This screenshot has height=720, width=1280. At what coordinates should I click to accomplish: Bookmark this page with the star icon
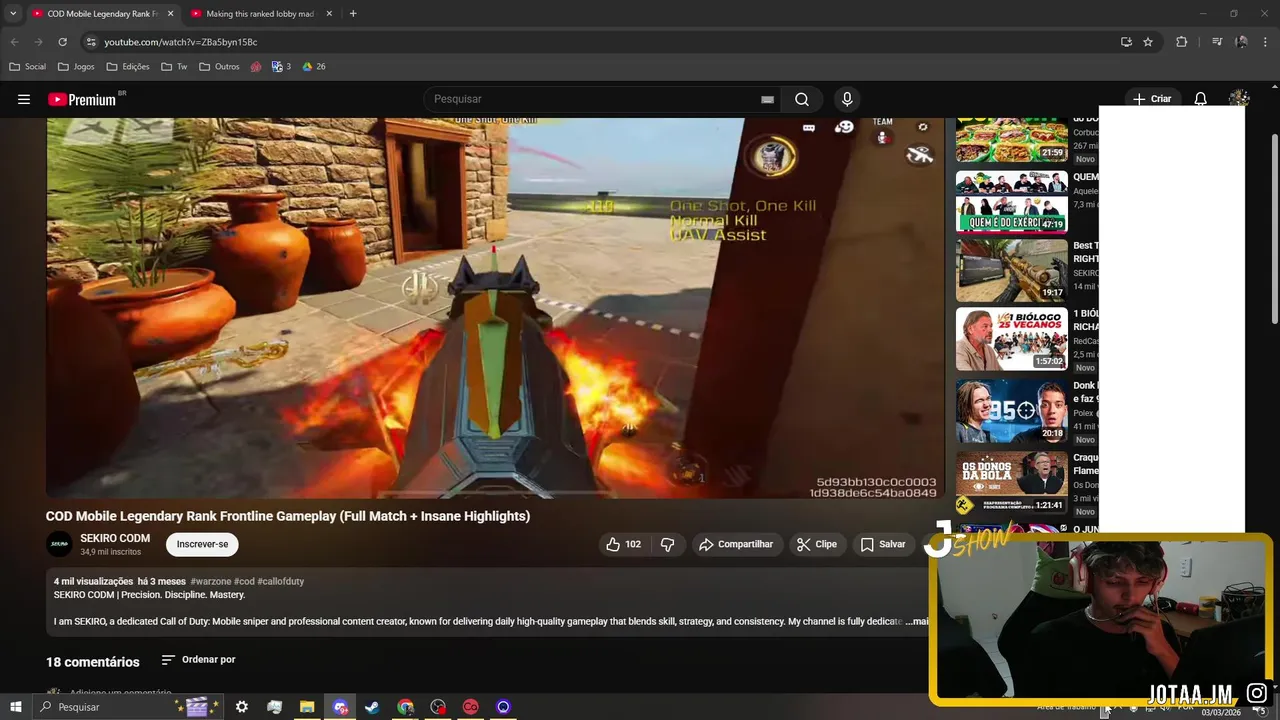click(x=1148, y=42)
